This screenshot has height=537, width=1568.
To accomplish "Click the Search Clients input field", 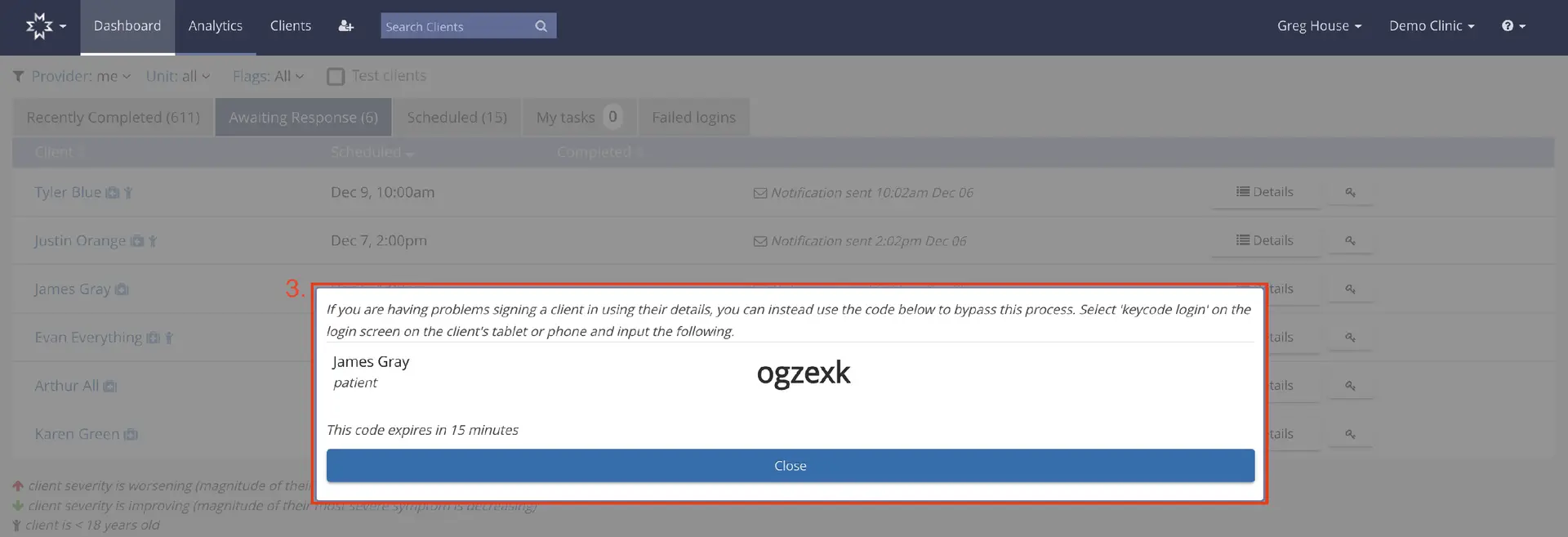I will (456, 26).
